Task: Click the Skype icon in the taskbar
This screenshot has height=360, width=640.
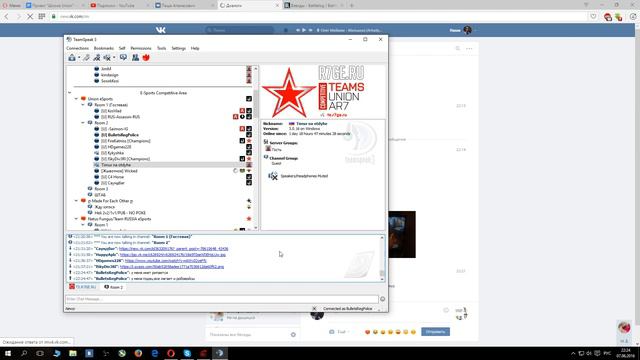Action: [187, 353]
